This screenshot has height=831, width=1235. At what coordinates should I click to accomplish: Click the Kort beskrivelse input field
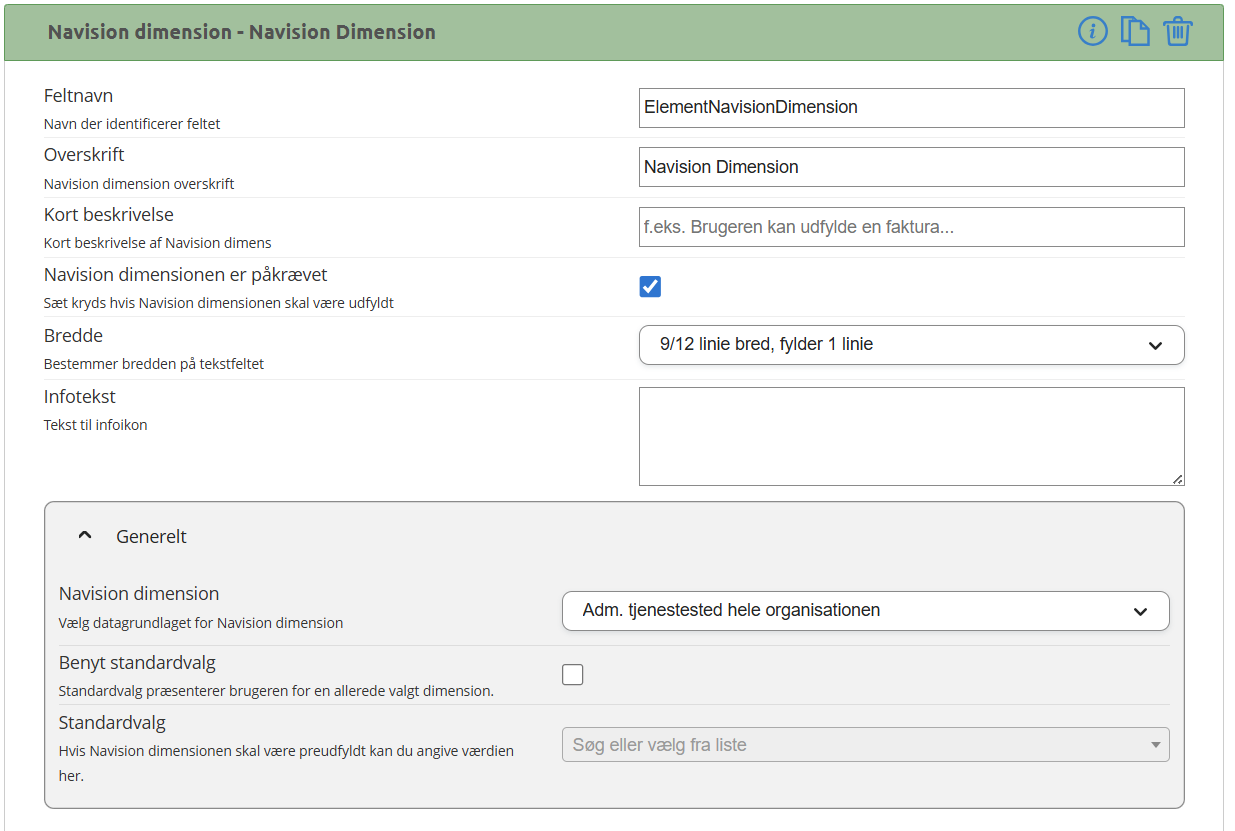(x=911, y=227)
